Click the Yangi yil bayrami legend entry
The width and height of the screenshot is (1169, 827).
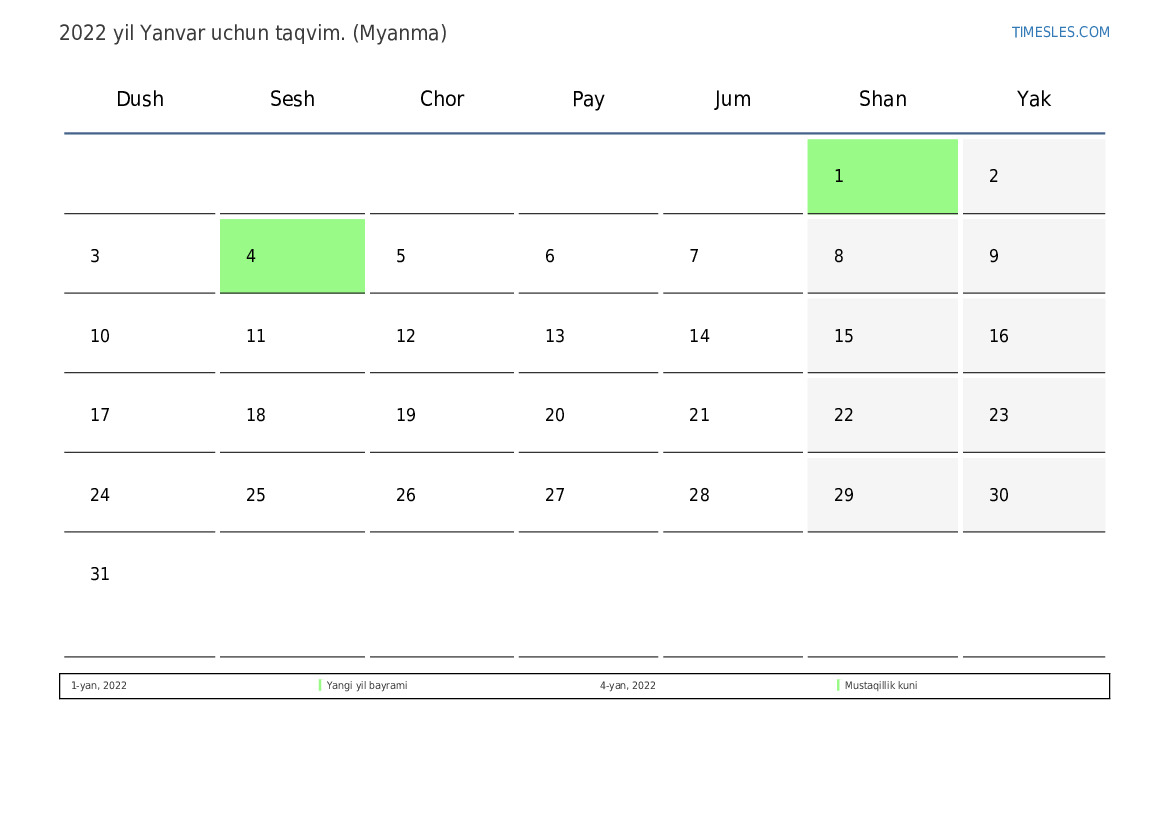tap(366, 686)
